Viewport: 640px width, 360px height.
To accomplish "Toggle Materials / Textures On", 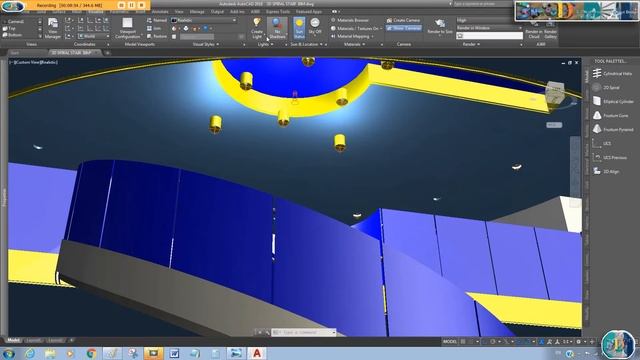I will (x=356, y=28).
